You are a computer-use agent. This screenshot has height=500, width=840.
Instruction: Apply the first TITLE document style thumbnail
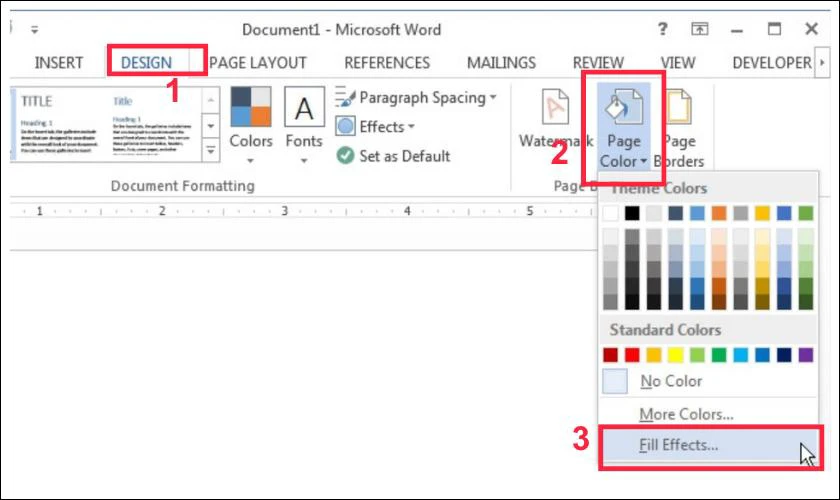58,124
